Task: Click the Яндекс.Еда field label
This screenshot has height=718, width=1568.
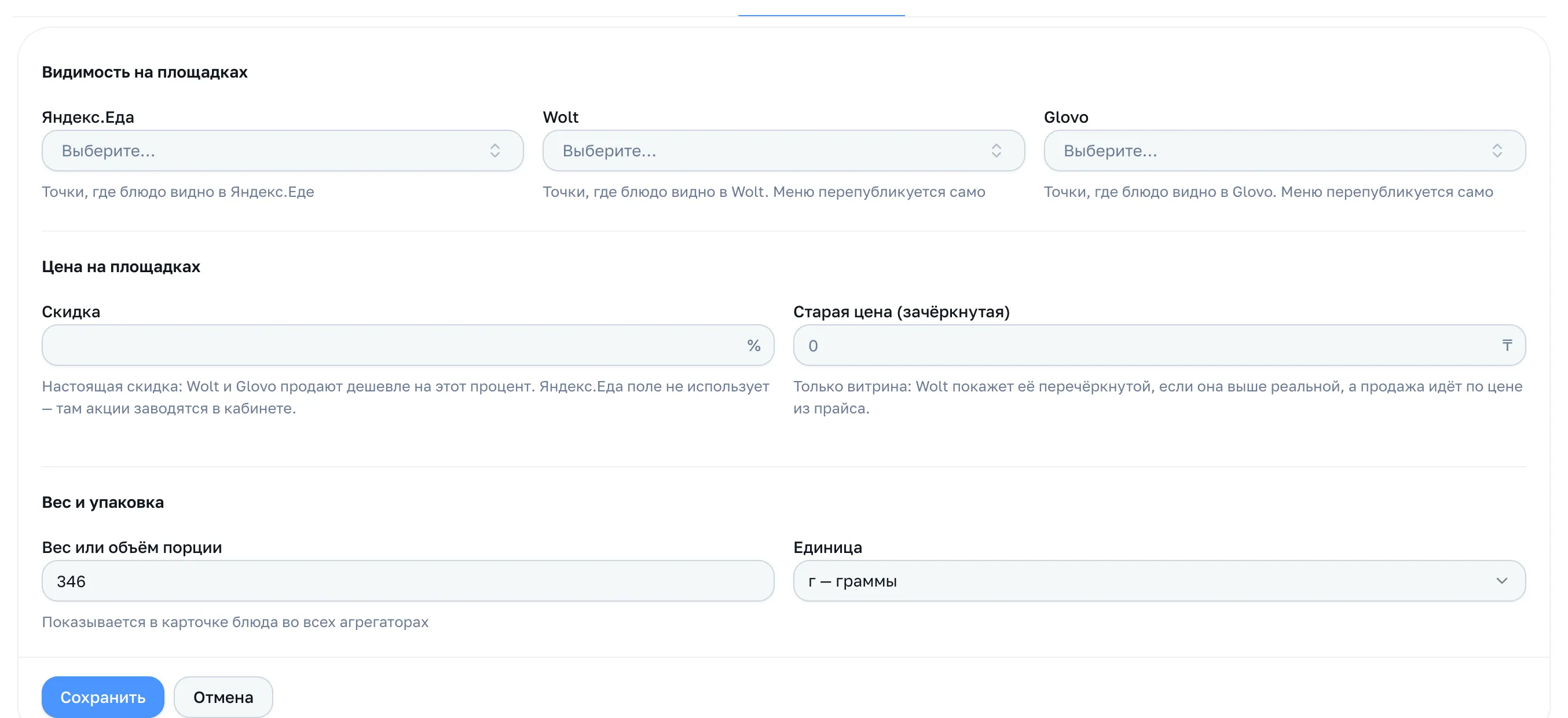Action: (x=88, y=117)
